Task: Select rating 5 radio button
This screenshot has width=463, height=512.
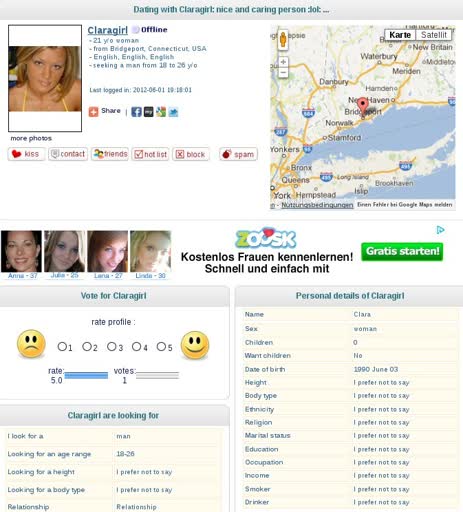Action: (161, 347)
